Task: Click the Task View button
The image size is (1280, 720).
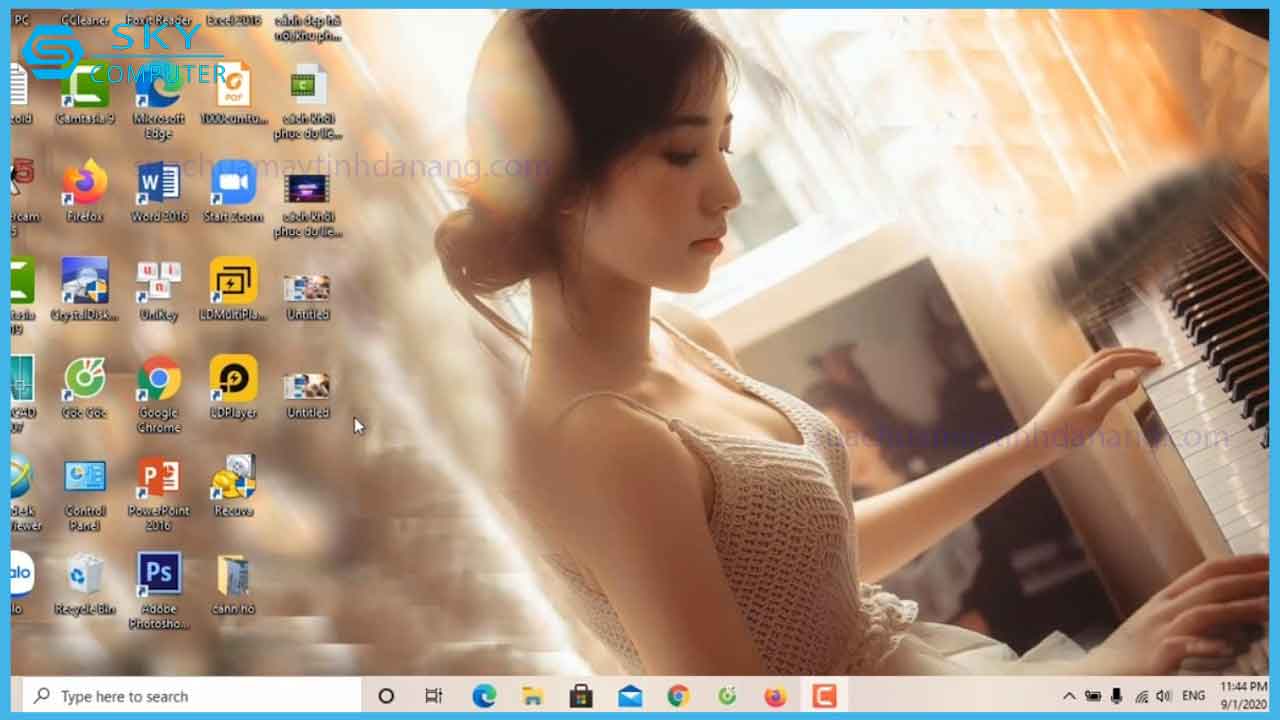Action: click(x=434, y=695)
